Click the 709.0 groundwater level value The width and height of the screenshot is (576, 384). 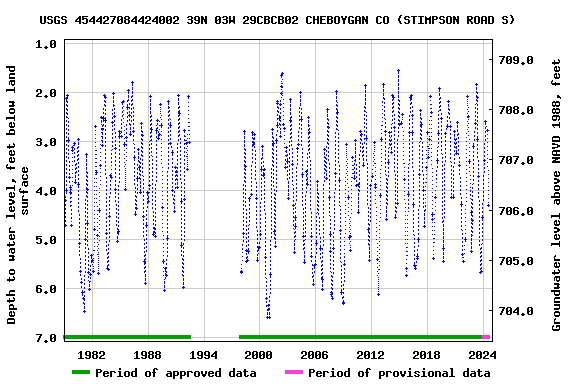[516, 60]
